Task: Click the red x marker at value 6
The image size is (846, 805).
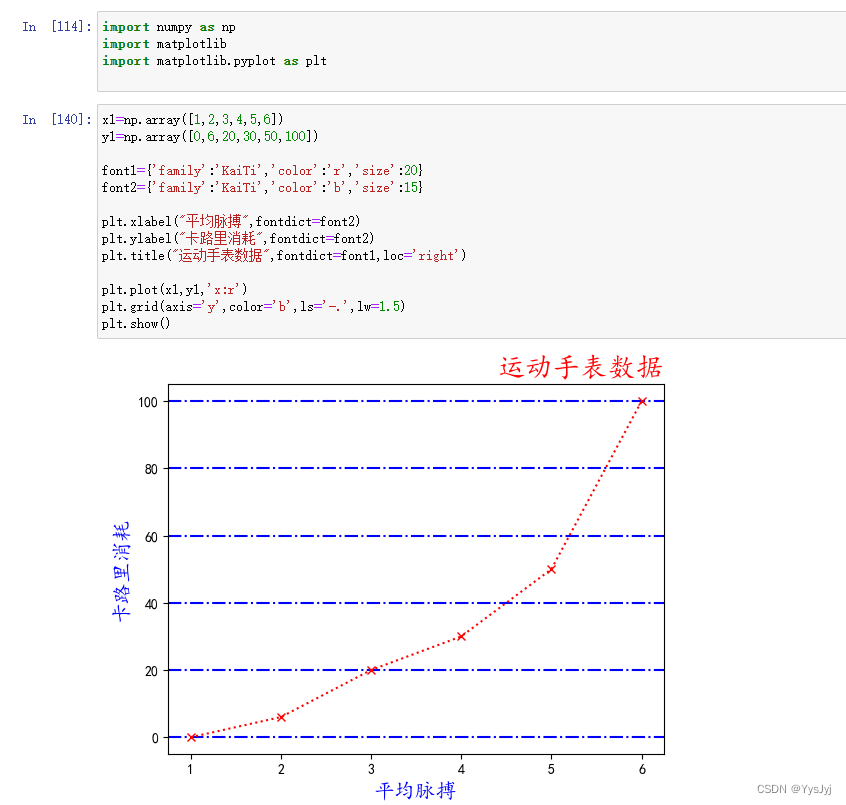Action: (281, 717)
